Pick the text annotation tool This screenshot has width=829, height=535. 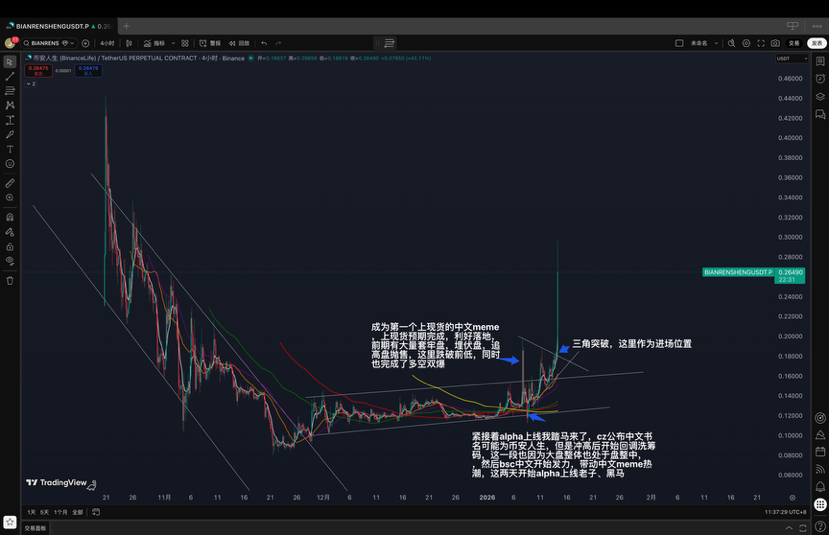(x=10, y=148)
